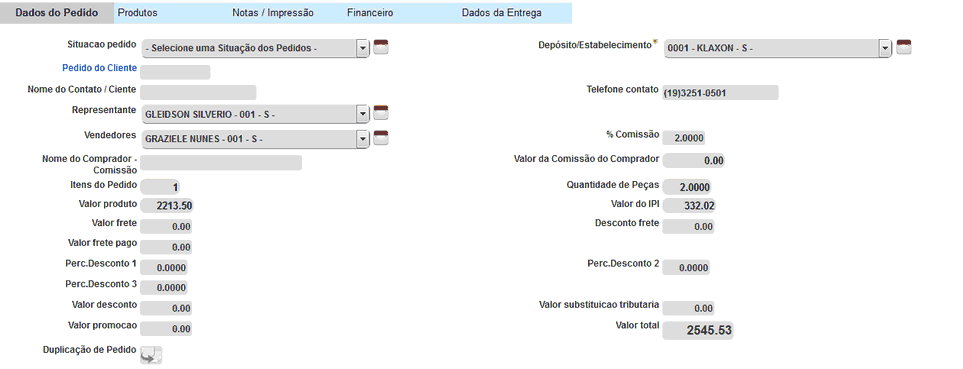Viewport: 963px width, 369px height.
Task: Open the Notas / Impressão tab
Action: (273, 13)
